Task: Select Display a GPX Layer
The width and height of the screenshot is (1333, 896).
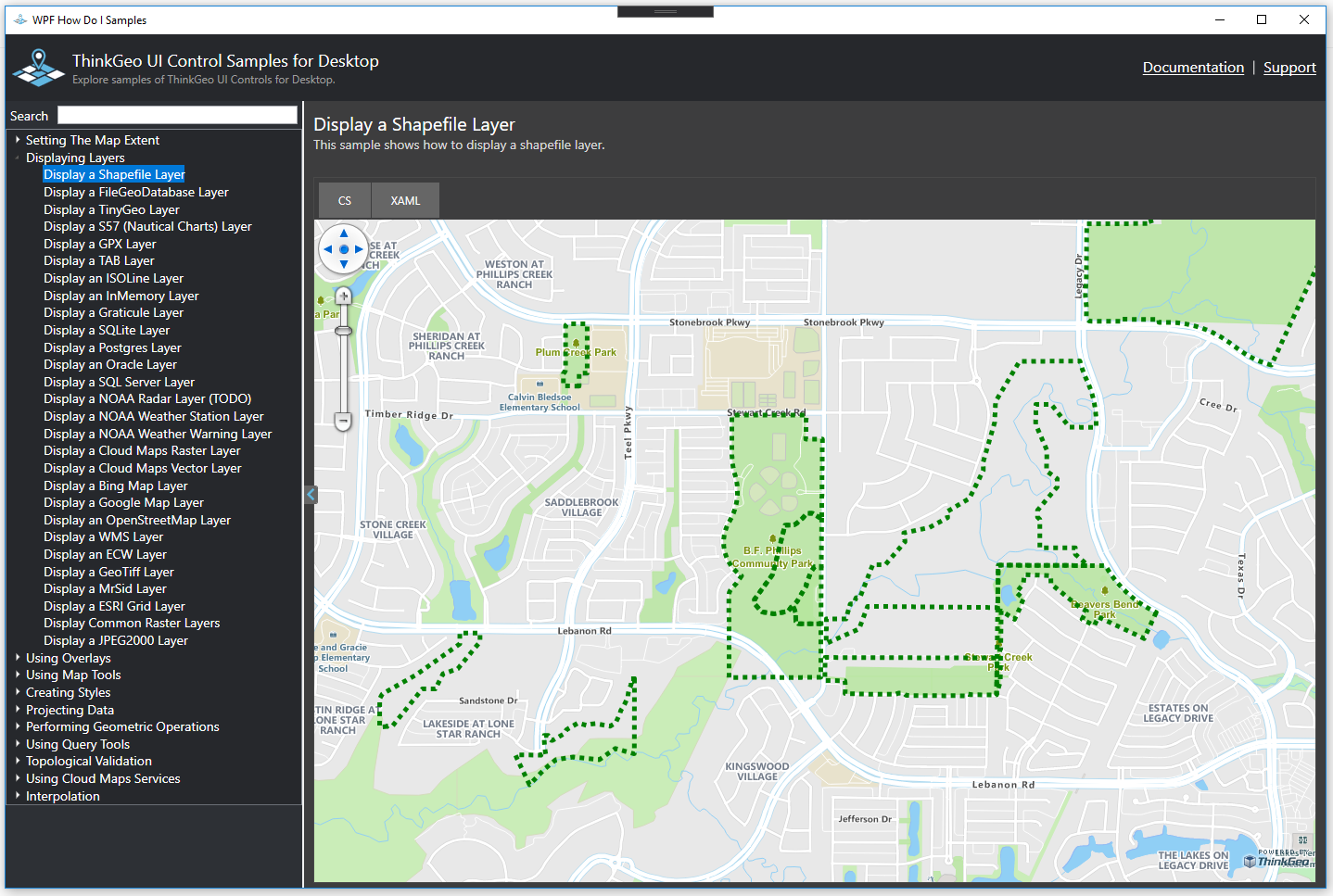Action: 100,244
